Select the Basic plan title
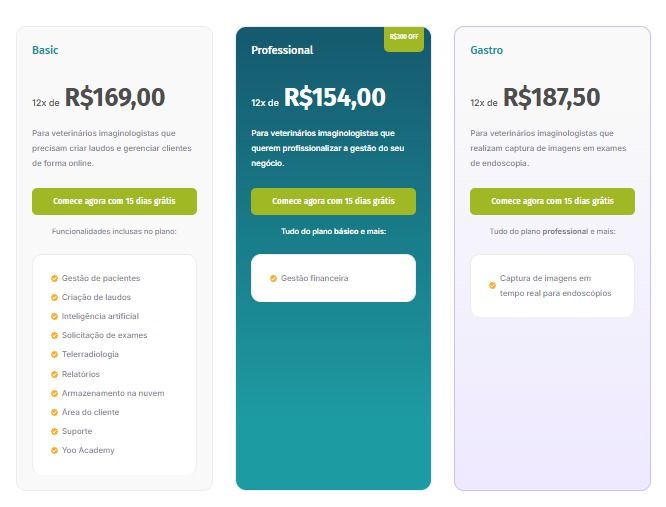Image resolution: width=666 pixels, height=507 pixels. [x=45, y=50]
